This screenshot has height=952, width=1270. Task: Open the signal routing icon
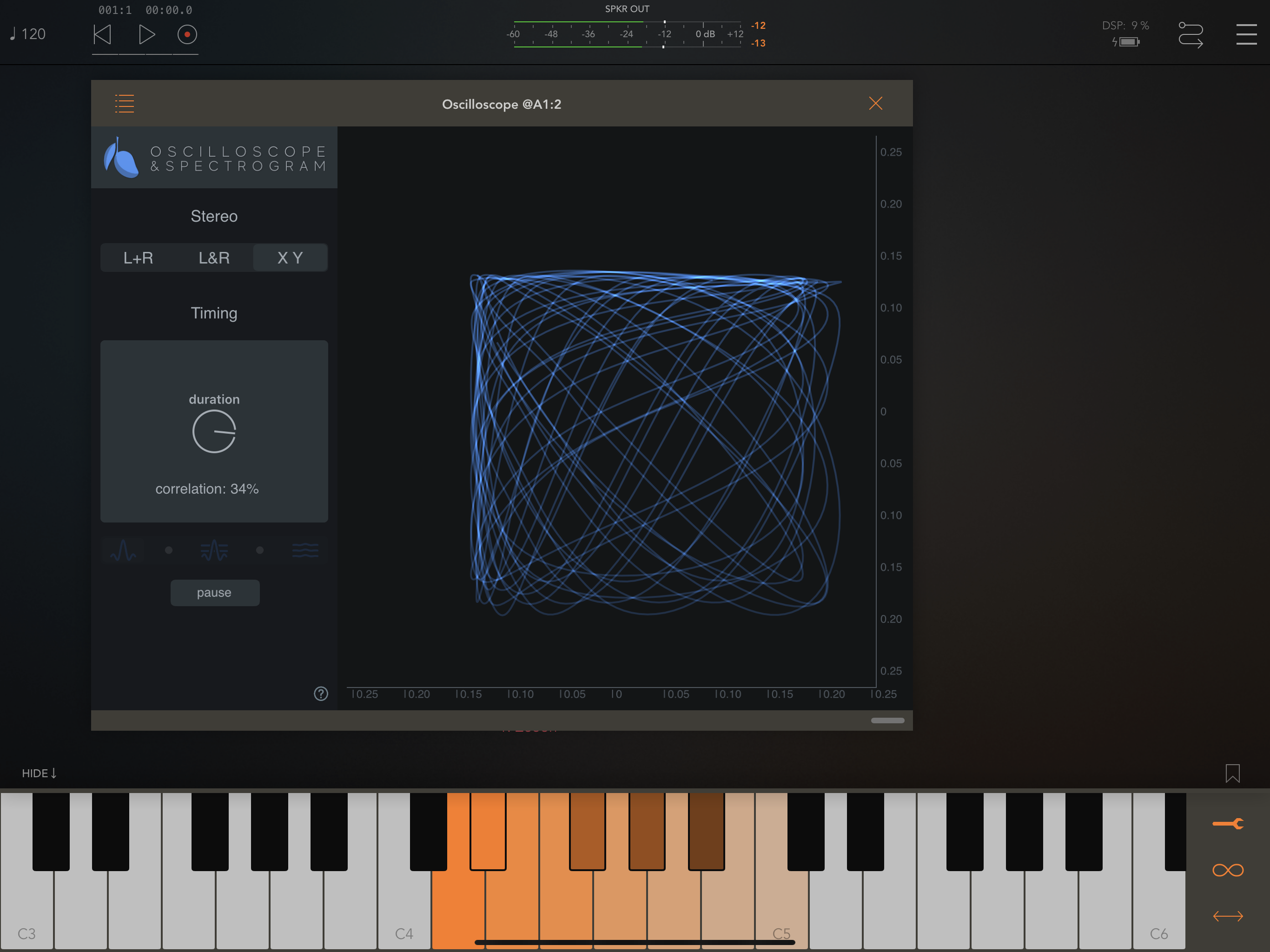(x=1190, y=34)
